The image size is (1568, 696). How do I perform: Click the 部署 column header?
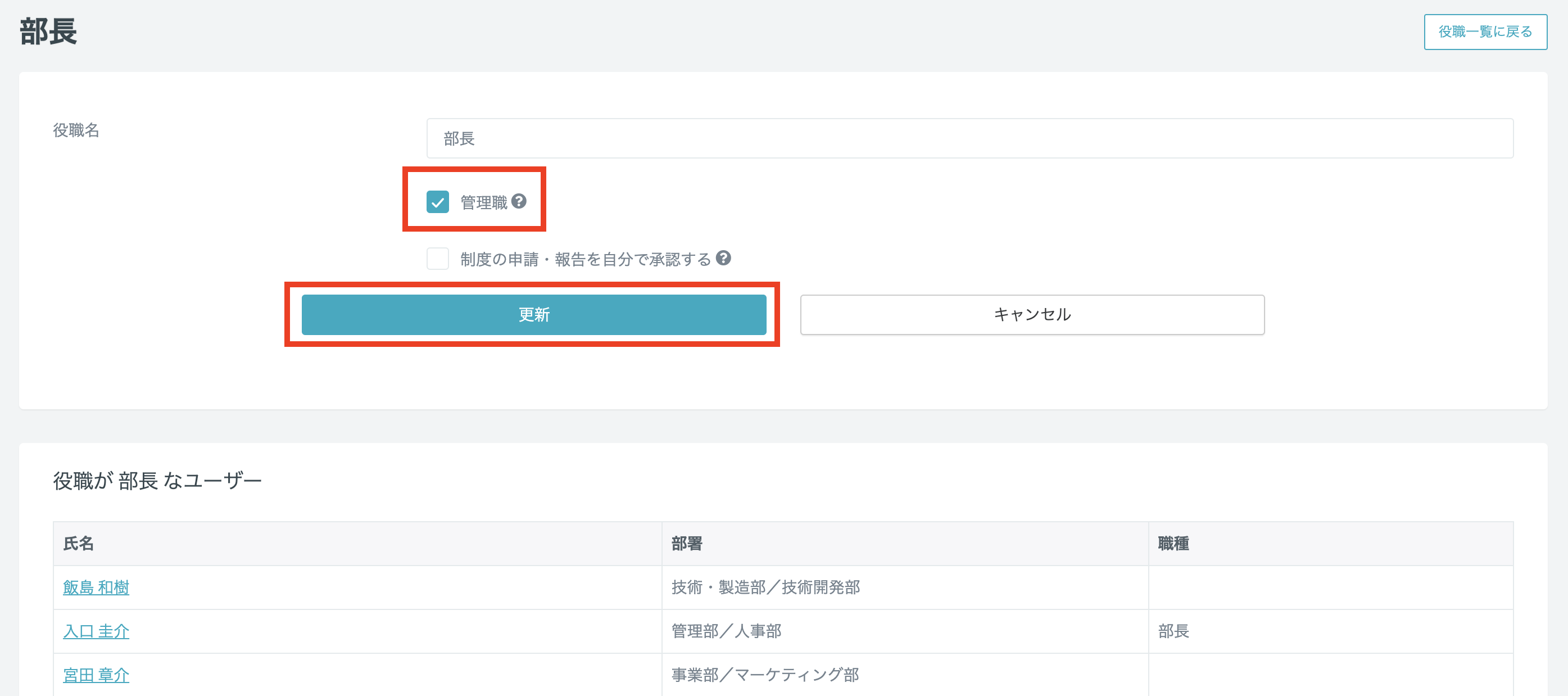click(905, 543)
